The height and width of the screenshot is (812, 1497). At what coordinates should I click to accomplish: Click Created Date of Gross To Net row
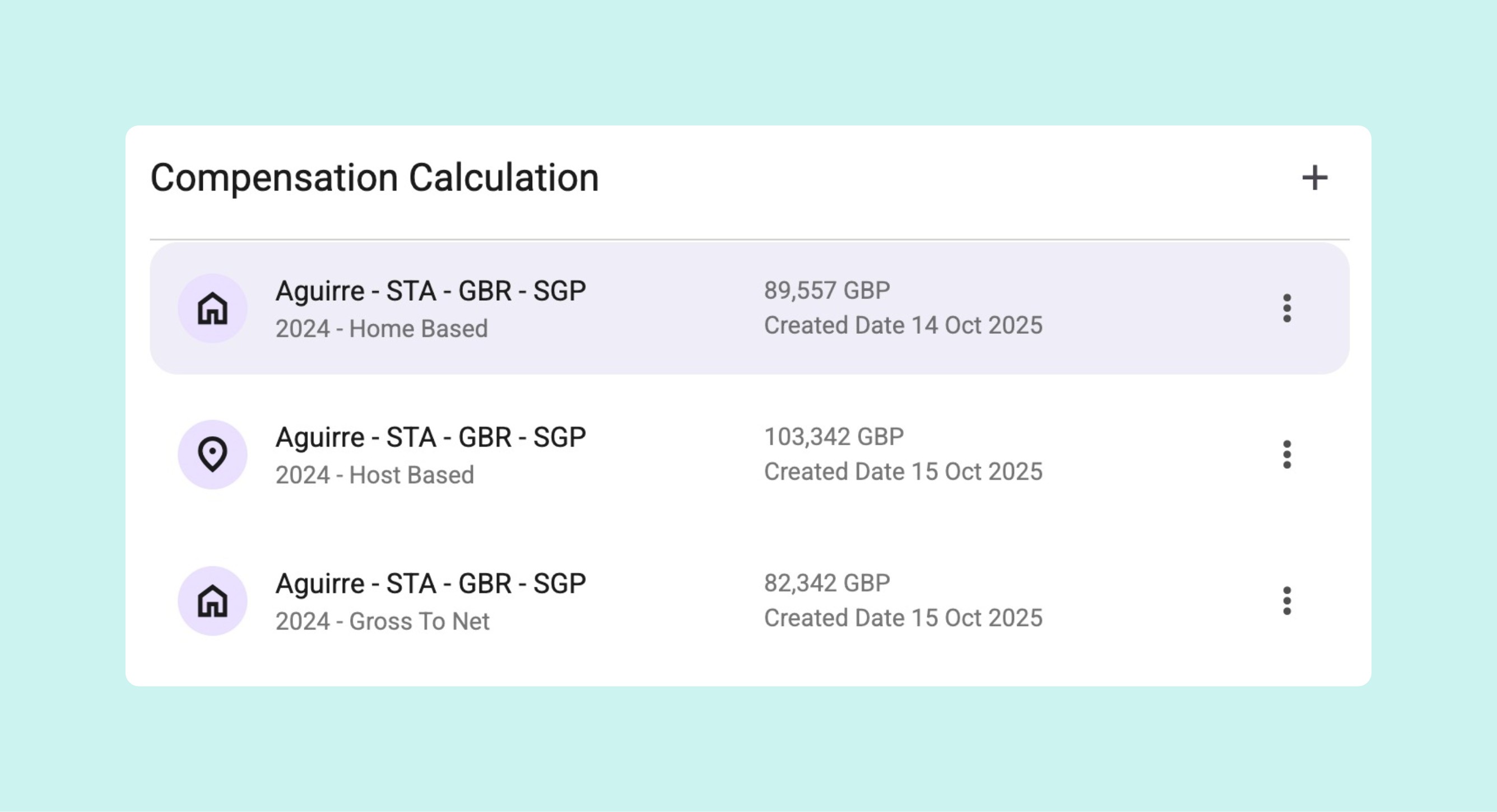(x=903, y=618)
